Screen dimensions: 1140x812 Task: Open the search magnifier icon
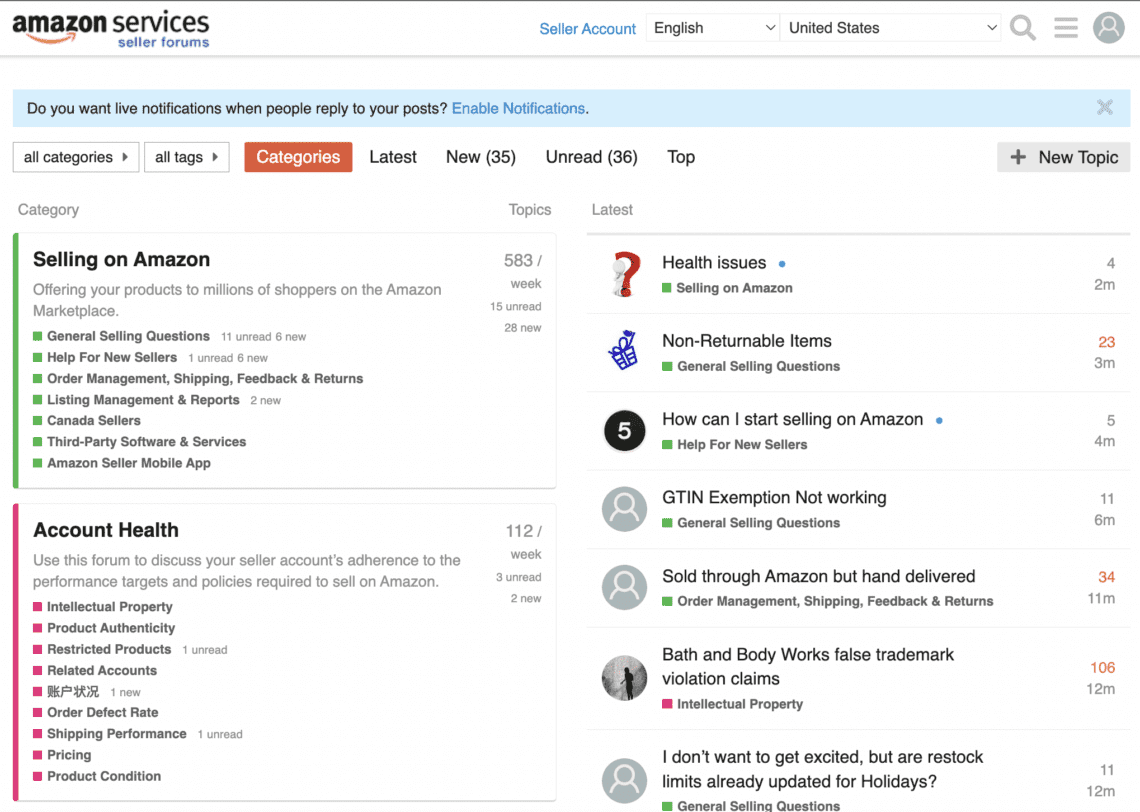click(1022, 27)
